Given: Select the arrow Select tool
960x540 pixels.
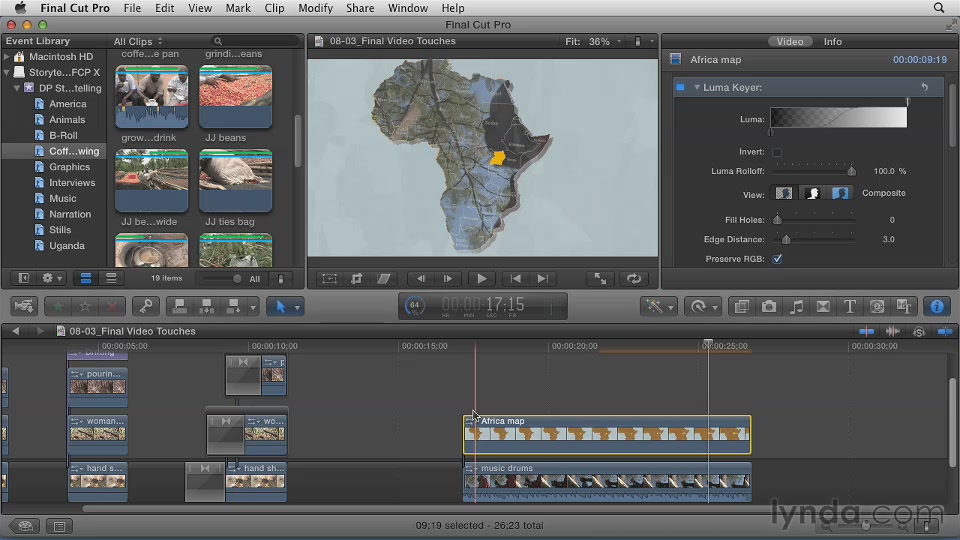Looking at the screenshot, I should [x=280, y=306].
